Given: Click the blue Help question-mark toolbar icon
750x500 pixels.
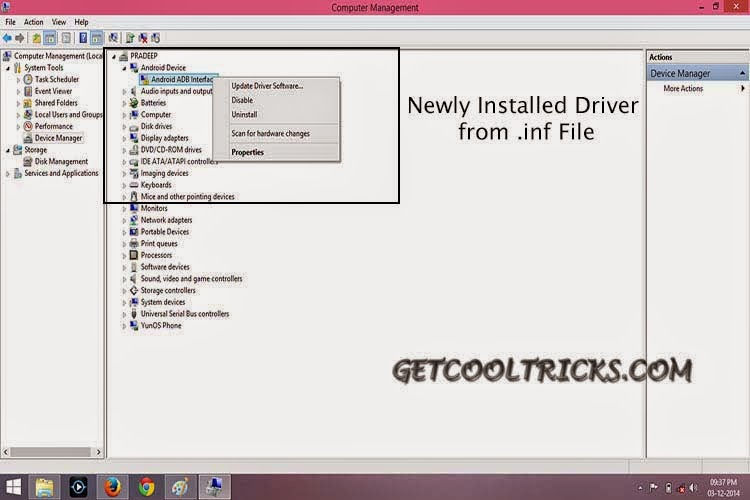Looking at the screenshot, I should [83, 38].
